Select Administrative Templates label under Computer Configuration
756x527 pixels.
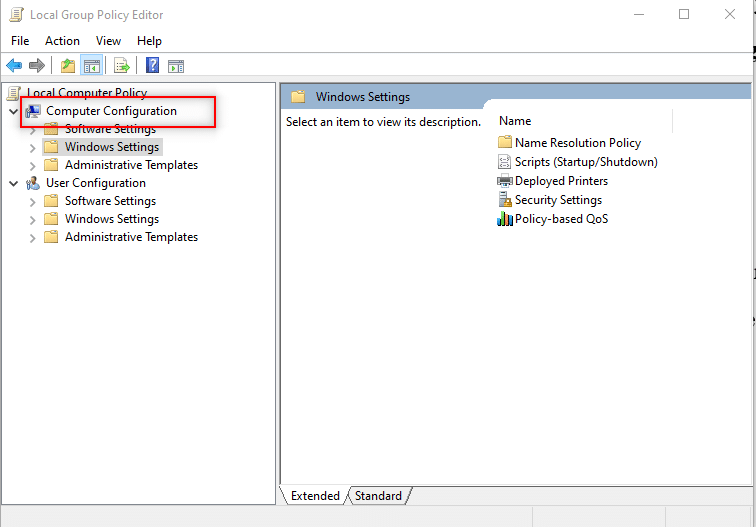[x=132, y=165]
